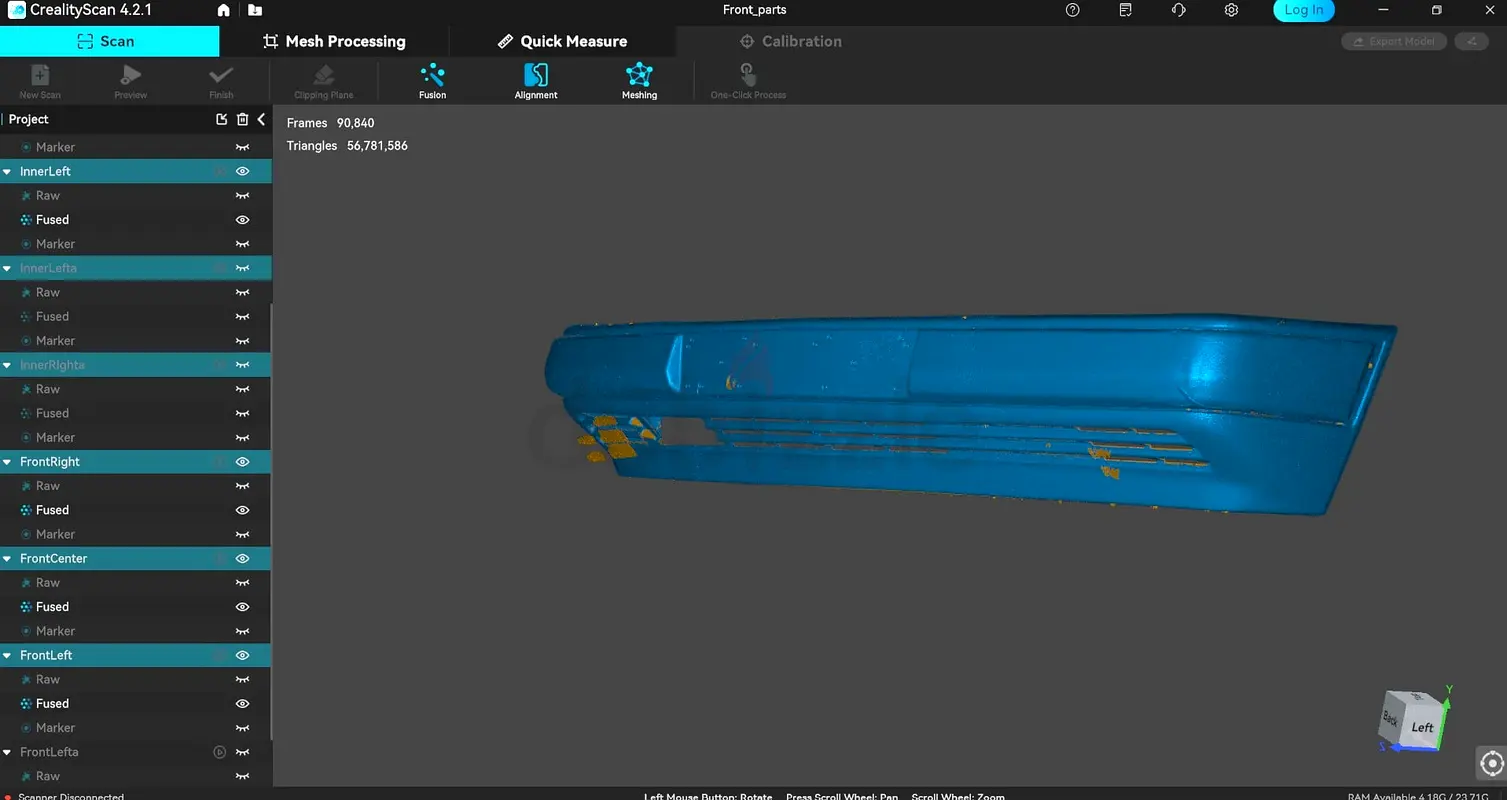1507x800 pixels.
Task: Switch to the Mesh Processing tab
Action: click(334, 41)
